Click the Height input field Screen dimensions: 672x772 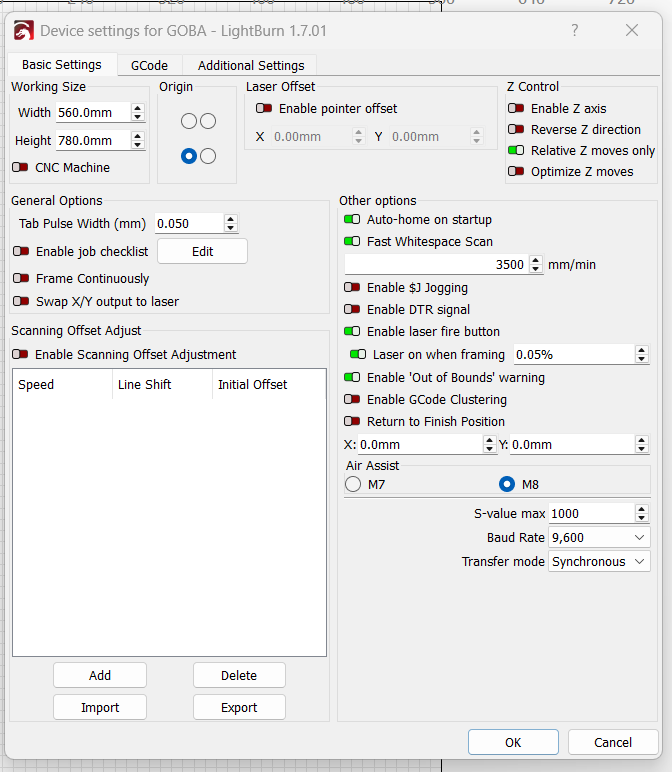(94, 141)
